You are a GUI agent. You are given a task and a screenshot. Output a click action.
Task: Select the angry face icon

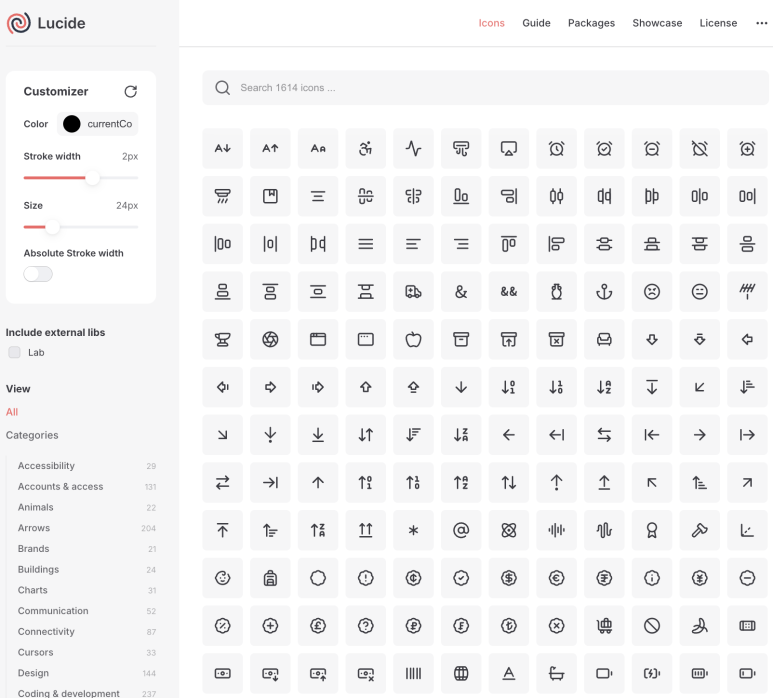point(652,292)
